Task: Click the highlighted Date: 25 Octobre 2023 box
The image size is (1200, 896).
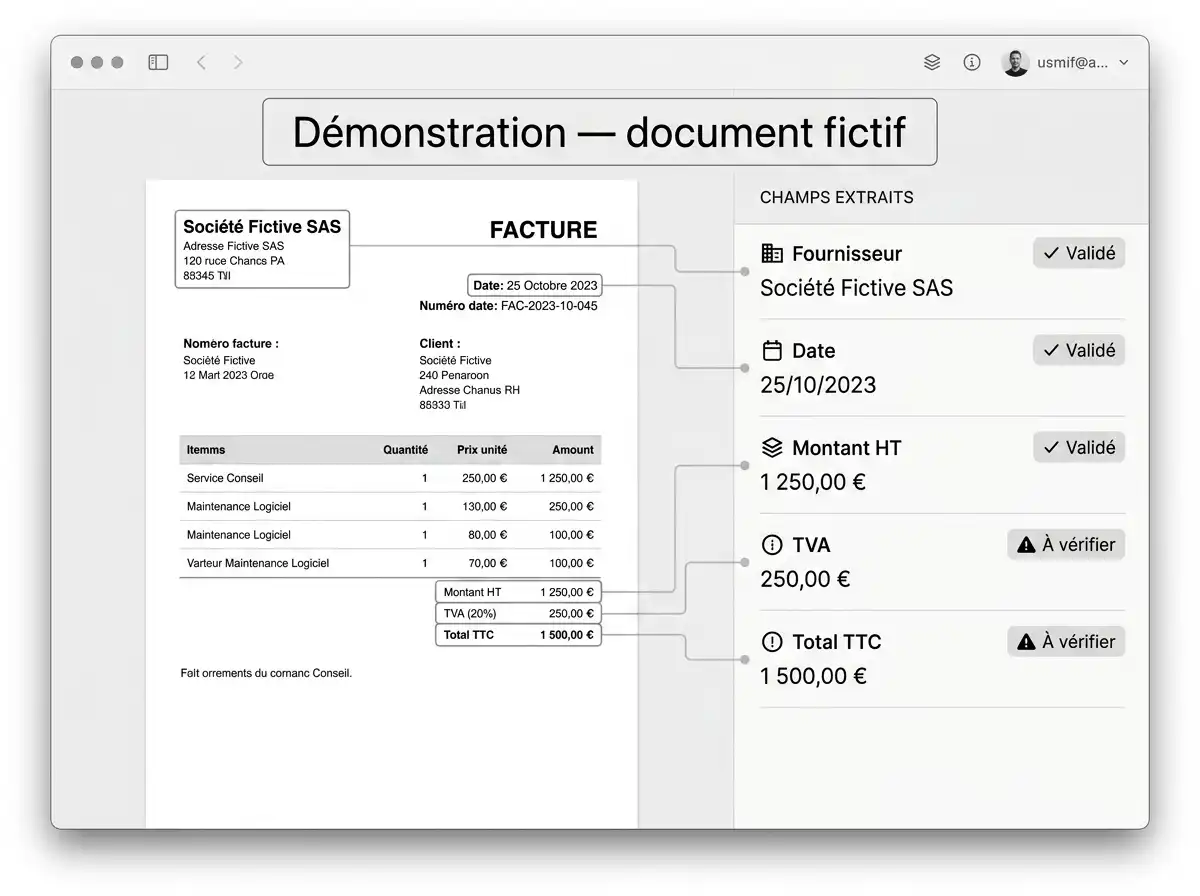Action: pos(535,285)
